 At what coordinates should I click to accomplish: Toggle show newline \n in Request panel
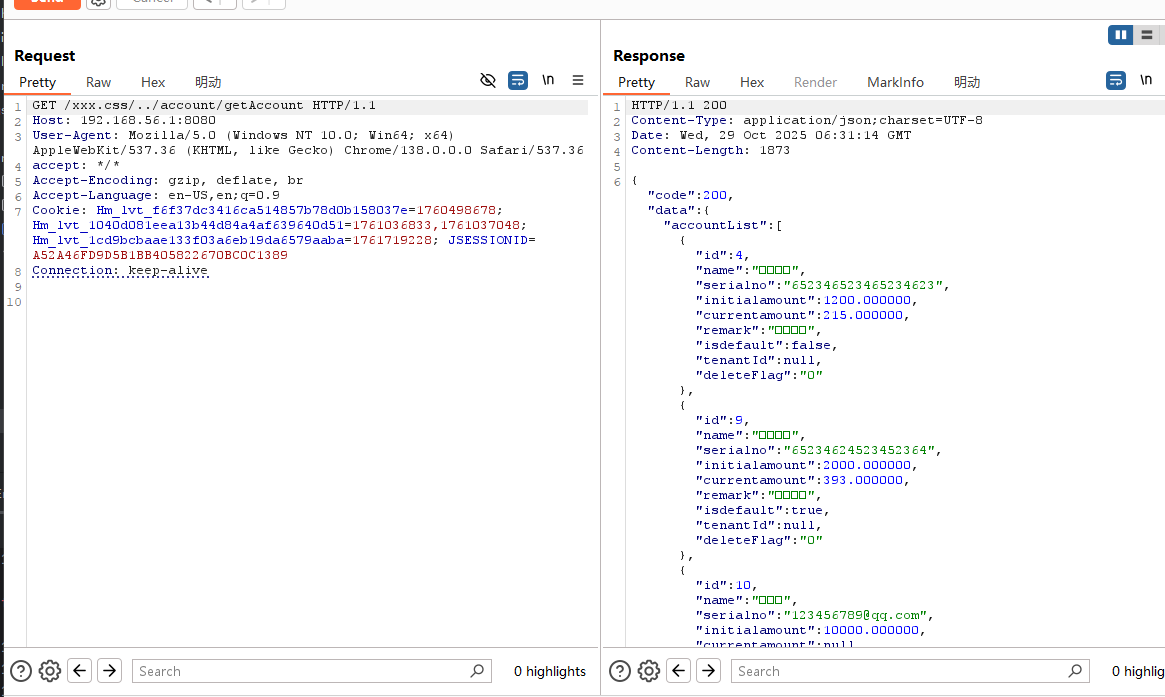(548, 80)
